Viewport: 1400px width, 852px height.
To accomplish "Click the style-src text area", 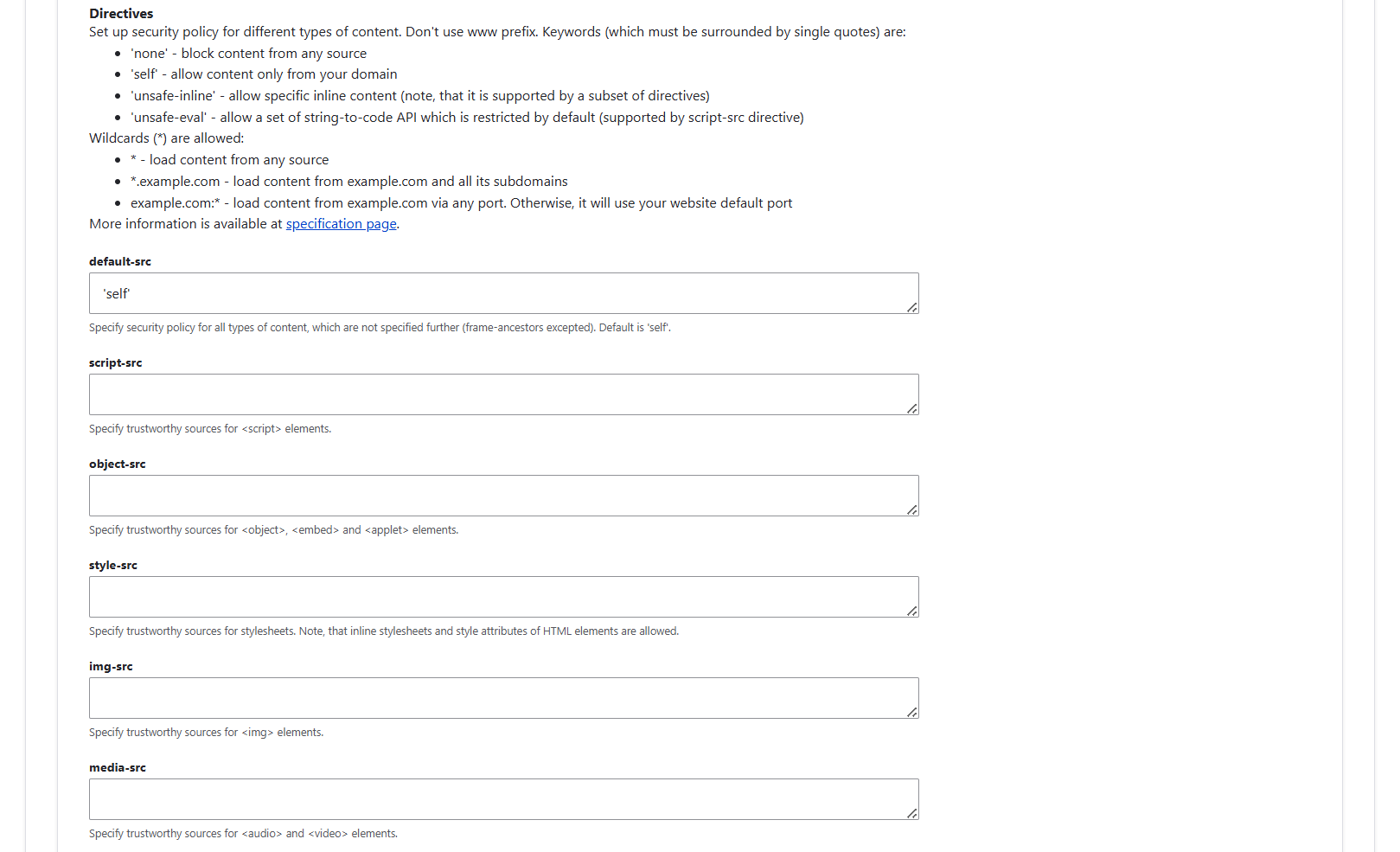I will pyautogui.click(x=503, y=597).
